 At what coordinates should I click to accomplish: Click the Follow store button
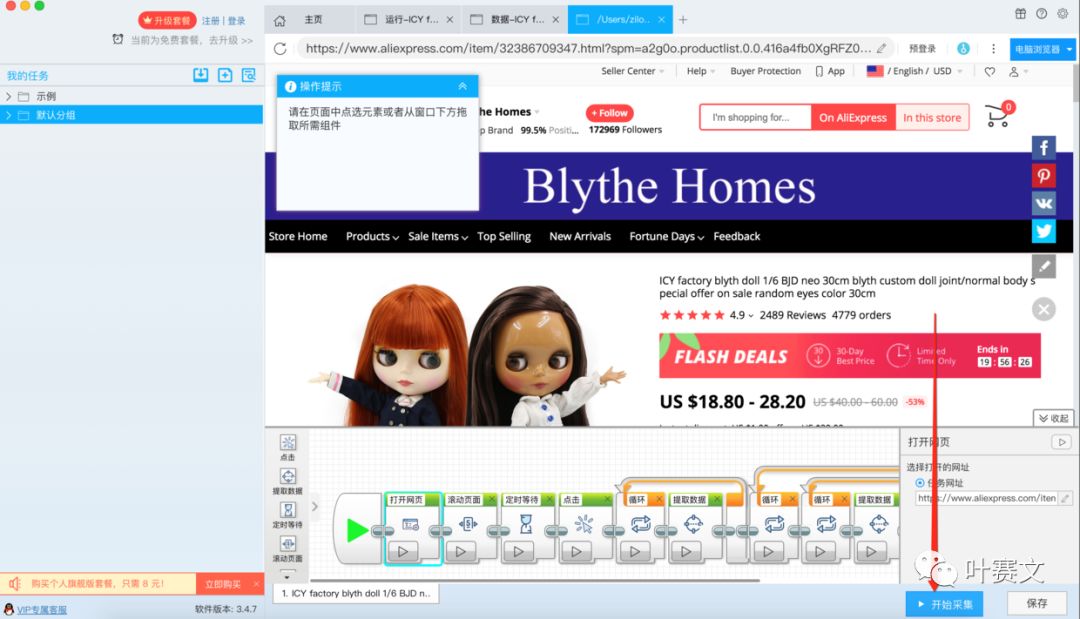coord(610,113)
